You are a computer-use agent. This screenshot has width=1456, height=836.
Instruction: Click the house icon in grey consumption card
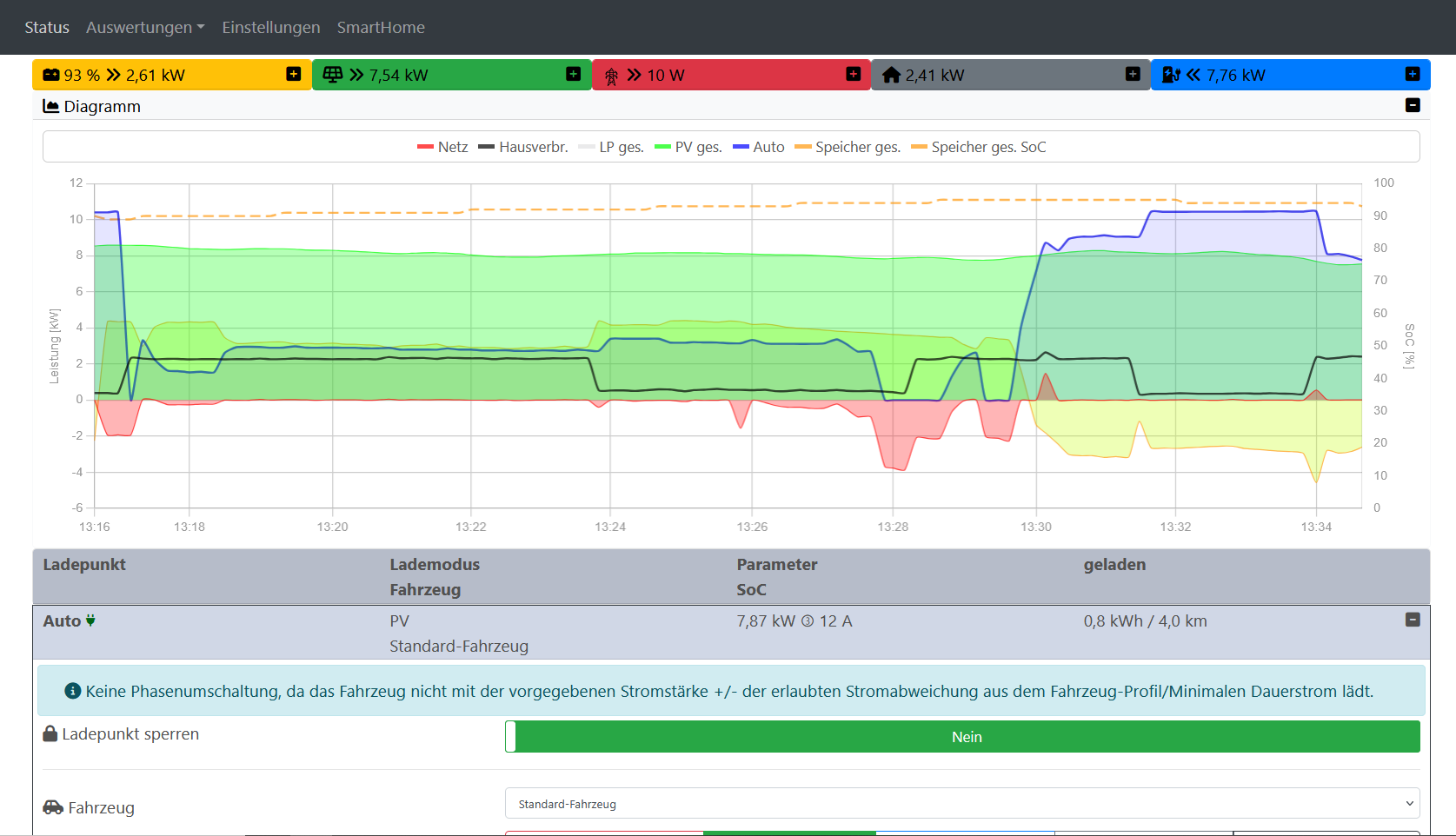891,76
